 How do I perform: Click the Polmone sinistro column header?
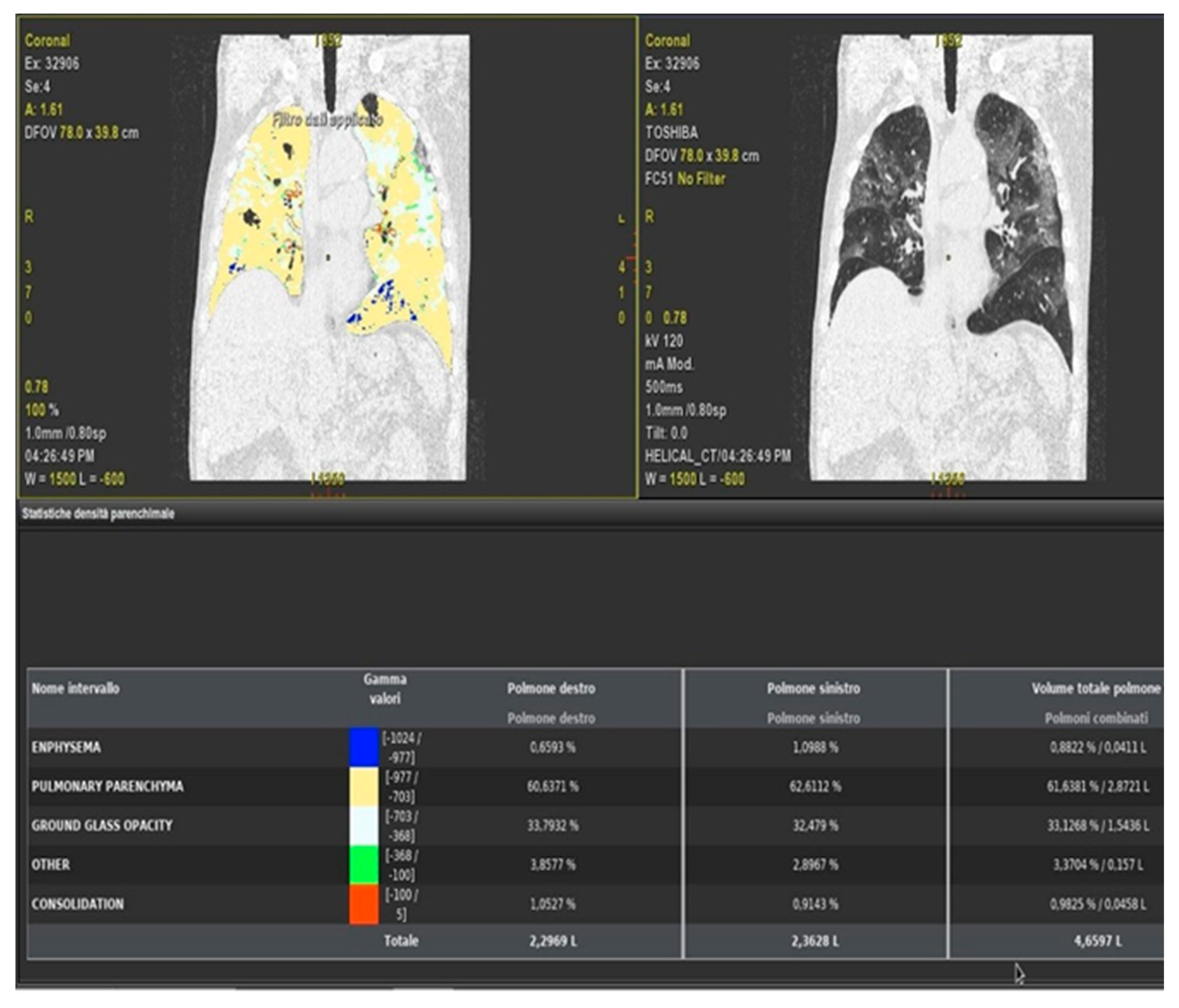(x=813, y=689)
